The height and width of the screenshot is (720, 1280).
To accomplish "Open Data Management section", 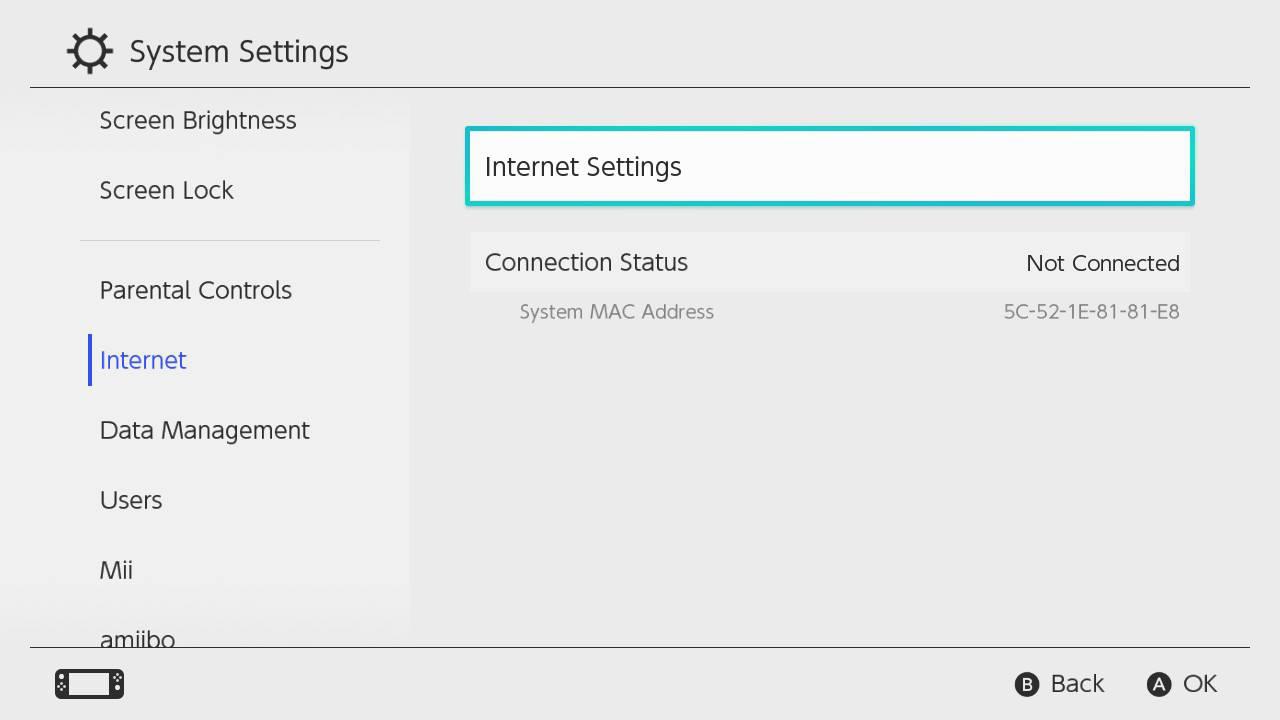I will tap(205, 431).
